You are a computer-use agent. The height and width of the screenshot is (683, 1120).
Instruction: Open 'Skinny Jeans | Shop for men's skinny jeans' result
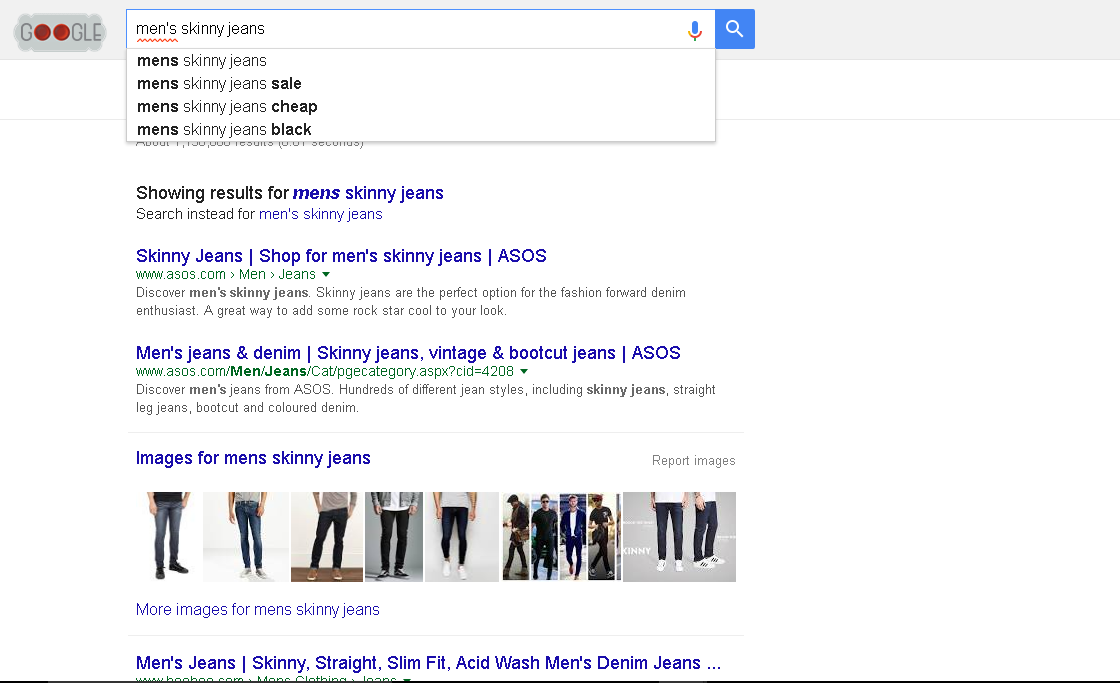(341, 256)
